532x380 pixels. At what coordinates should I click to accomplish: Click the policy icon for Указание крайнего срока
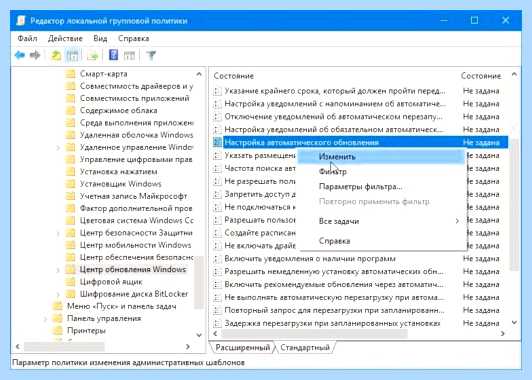point(217,91)
